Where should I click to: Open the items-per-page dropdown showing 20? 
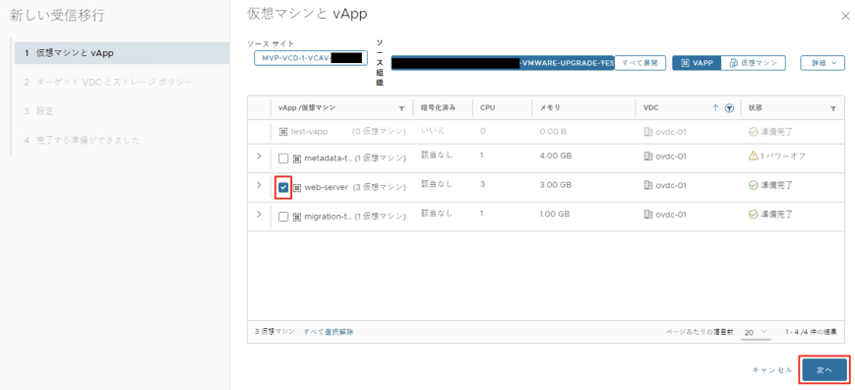coord(756,332)
